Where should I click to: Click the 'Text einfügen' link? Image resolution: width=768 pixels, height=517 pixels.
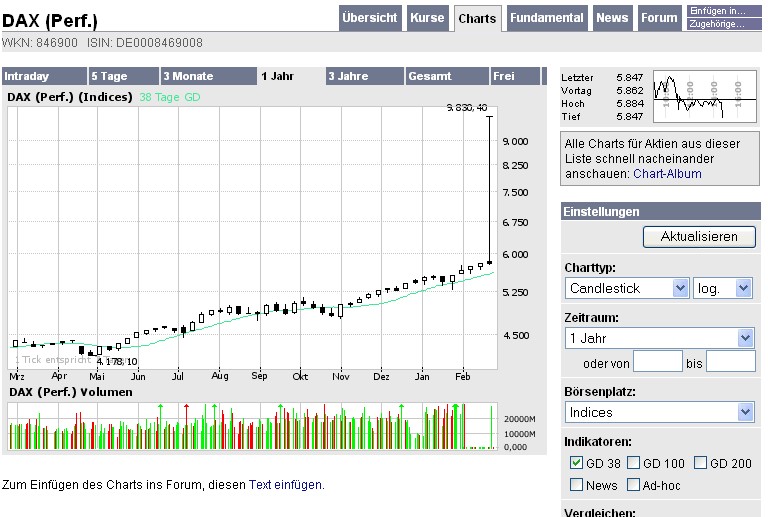[286, 485]
